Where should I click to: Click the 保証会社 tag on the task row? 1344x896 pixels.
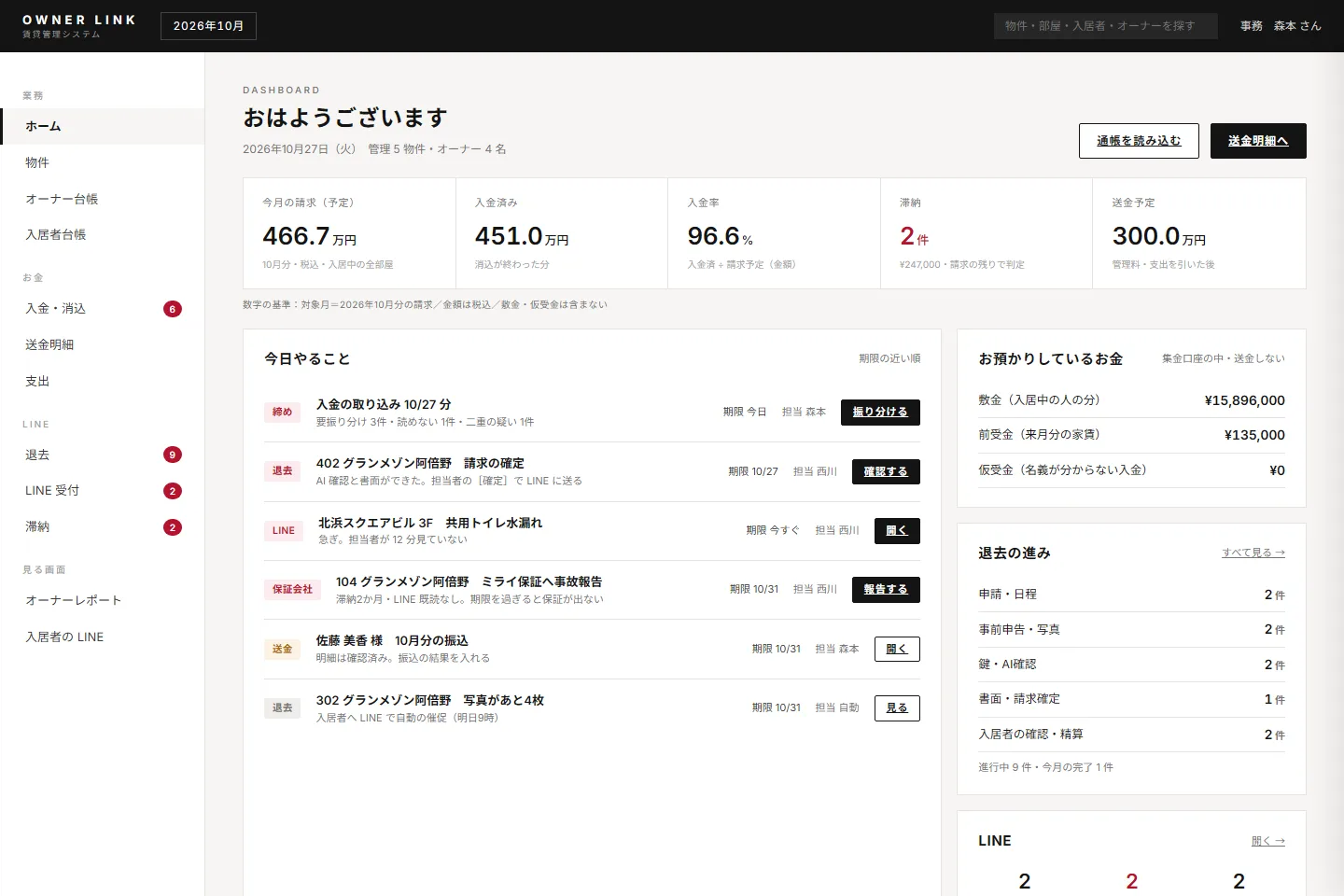tap(292, 590)
